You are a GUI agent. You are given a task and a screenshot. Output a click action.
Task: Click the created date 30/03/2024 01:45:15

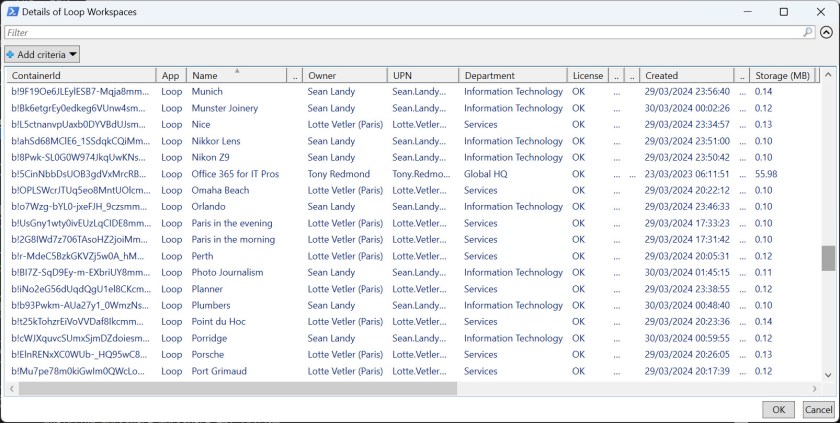tap(687, 273)
